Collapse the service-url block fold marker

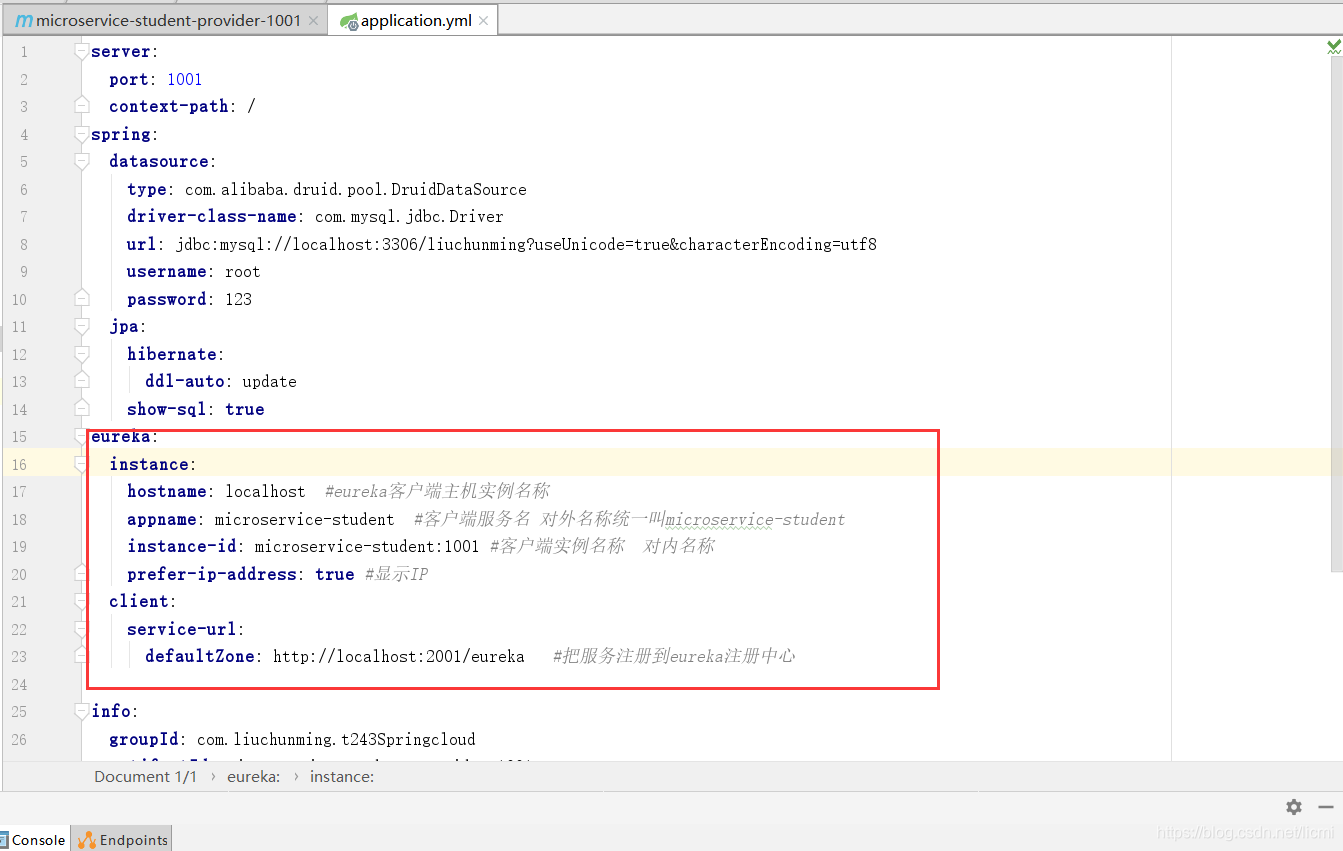pos(82,630)
